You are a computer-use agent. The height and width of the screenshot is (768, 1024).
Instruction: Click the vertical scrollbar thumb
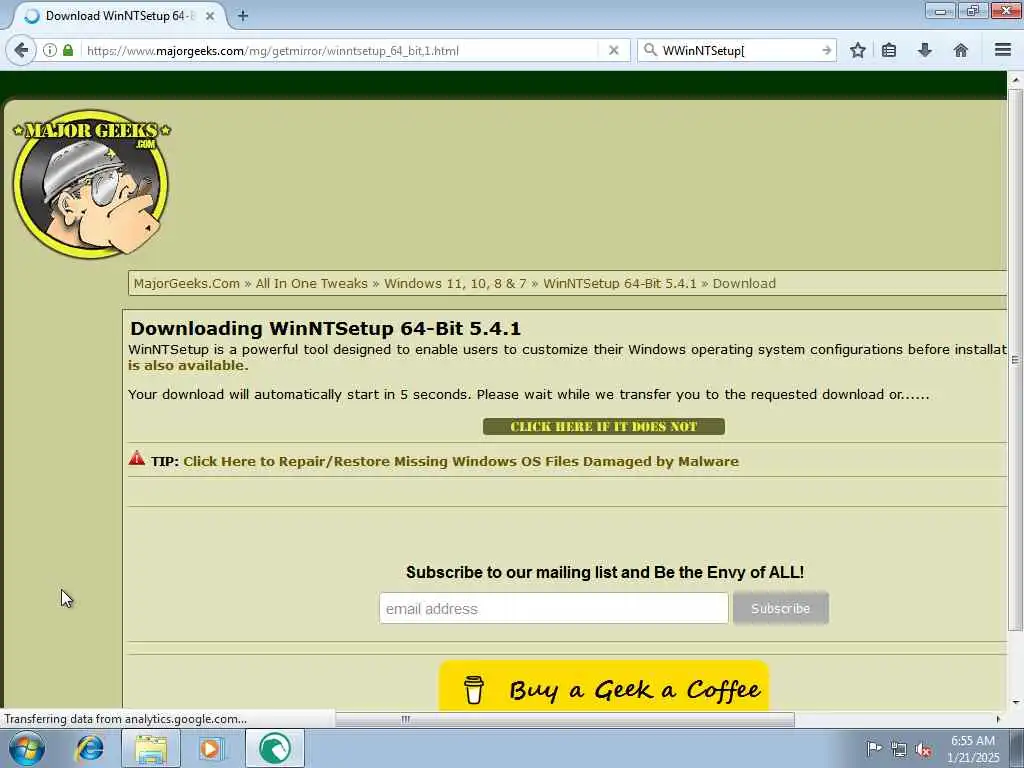(1015, 359)
